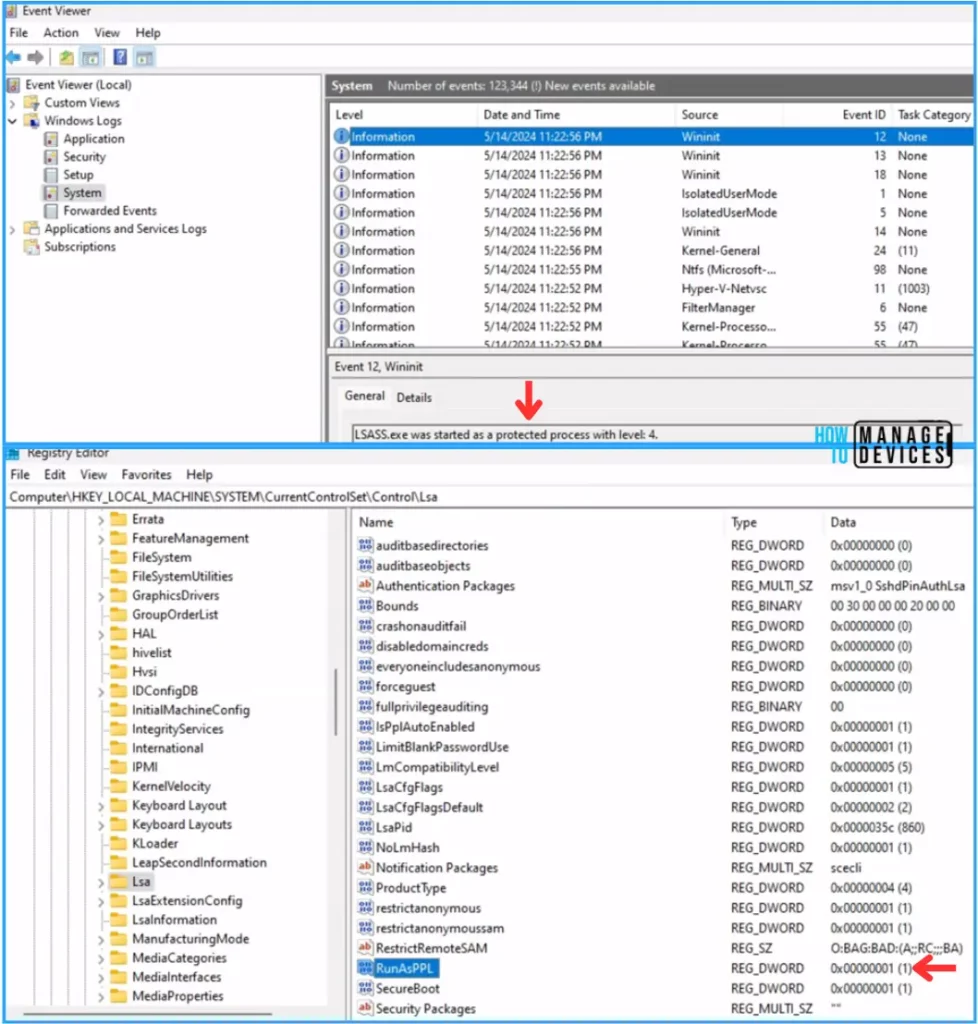Click the LSASS protected process message text
This screenshot has width=978, height=1024.
point(505,434)
